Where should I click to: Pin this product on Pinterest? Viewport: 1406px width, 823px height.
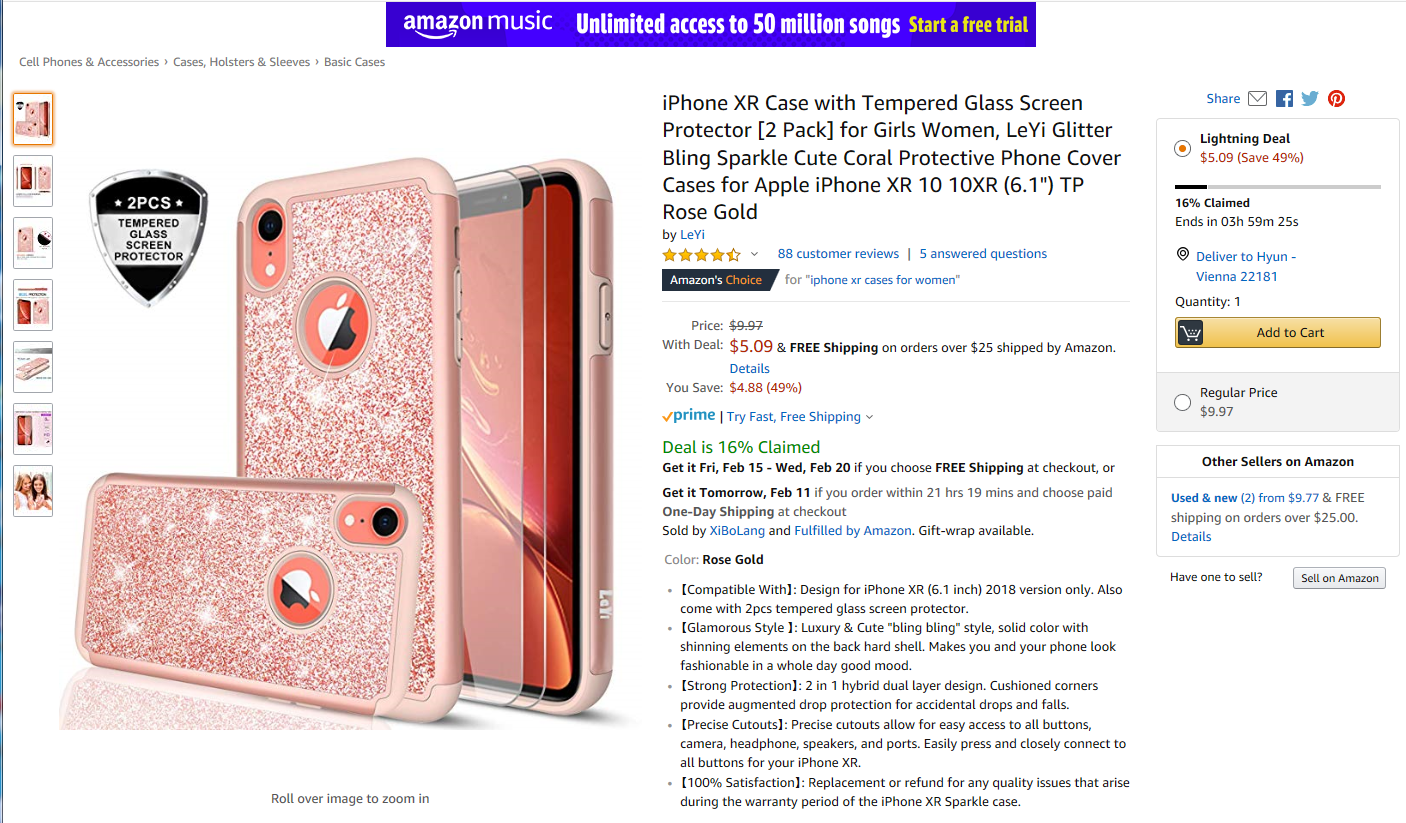click(1336, 99)
